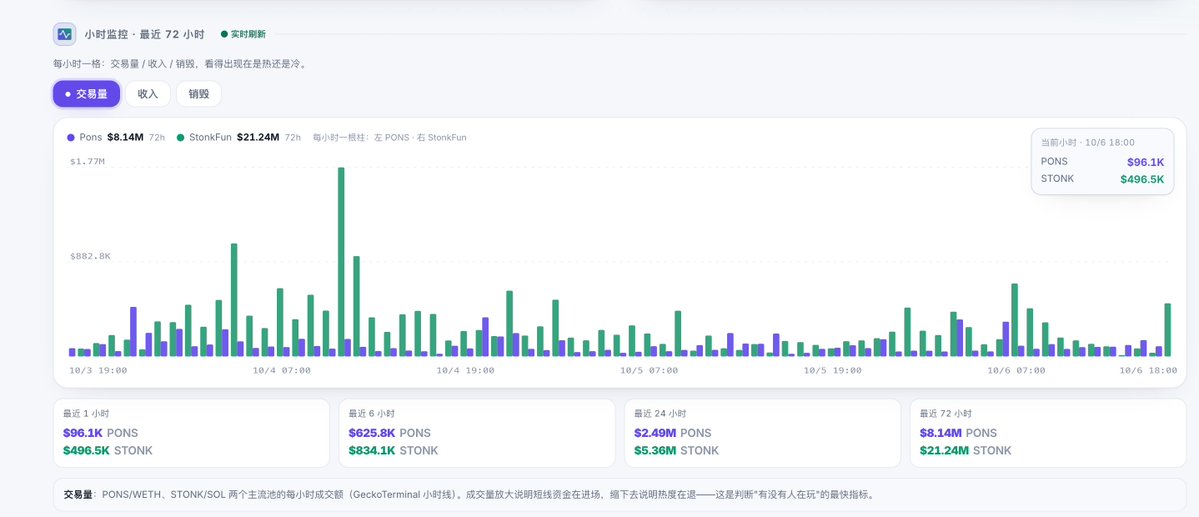1199x517 pixels.
Task: Switch to the 收入 tab
Action: 148,94
